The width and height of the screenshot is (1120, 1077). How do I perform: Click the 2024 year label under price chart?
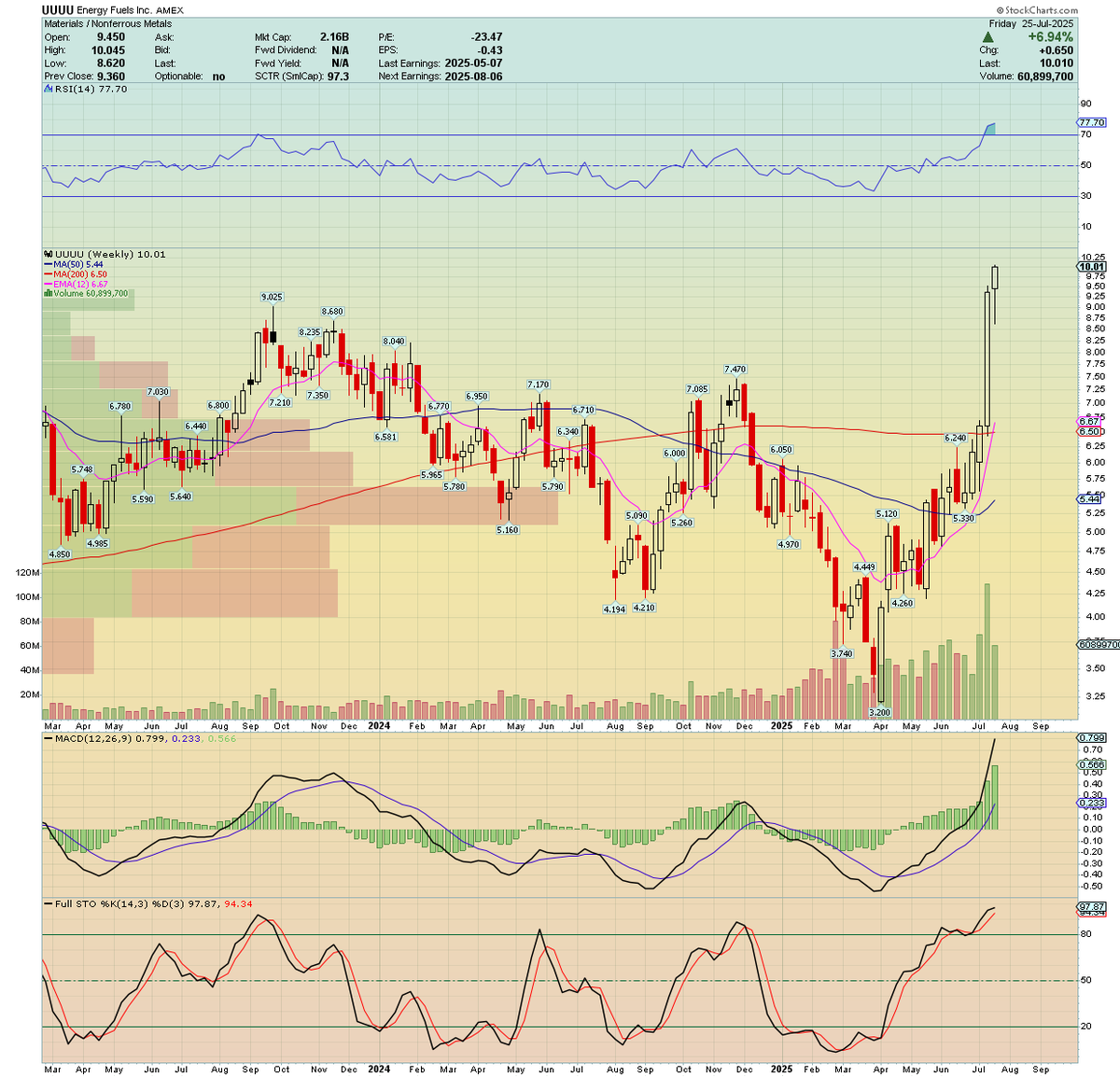pos(379,726)
